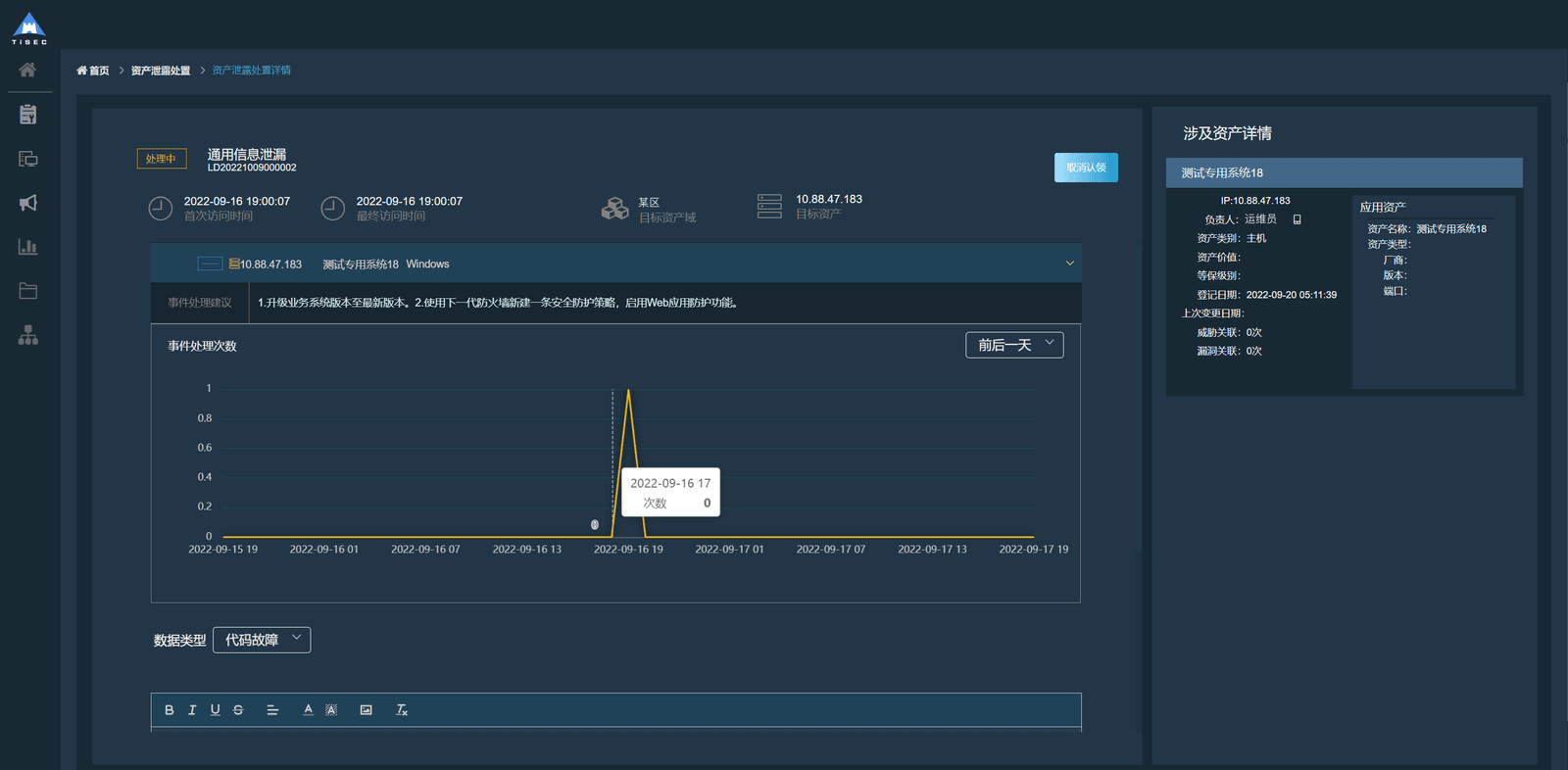Toggle italic formatting in the editor

point(192,710)
